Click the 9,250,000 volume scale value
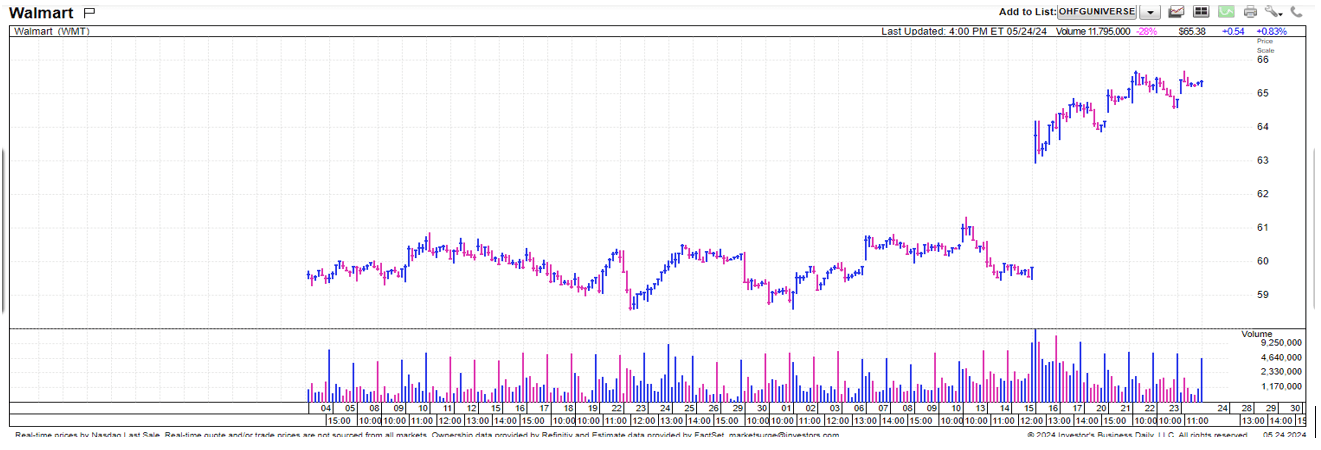Viewport: 1321px width, 450px height. coord(1282,342)
